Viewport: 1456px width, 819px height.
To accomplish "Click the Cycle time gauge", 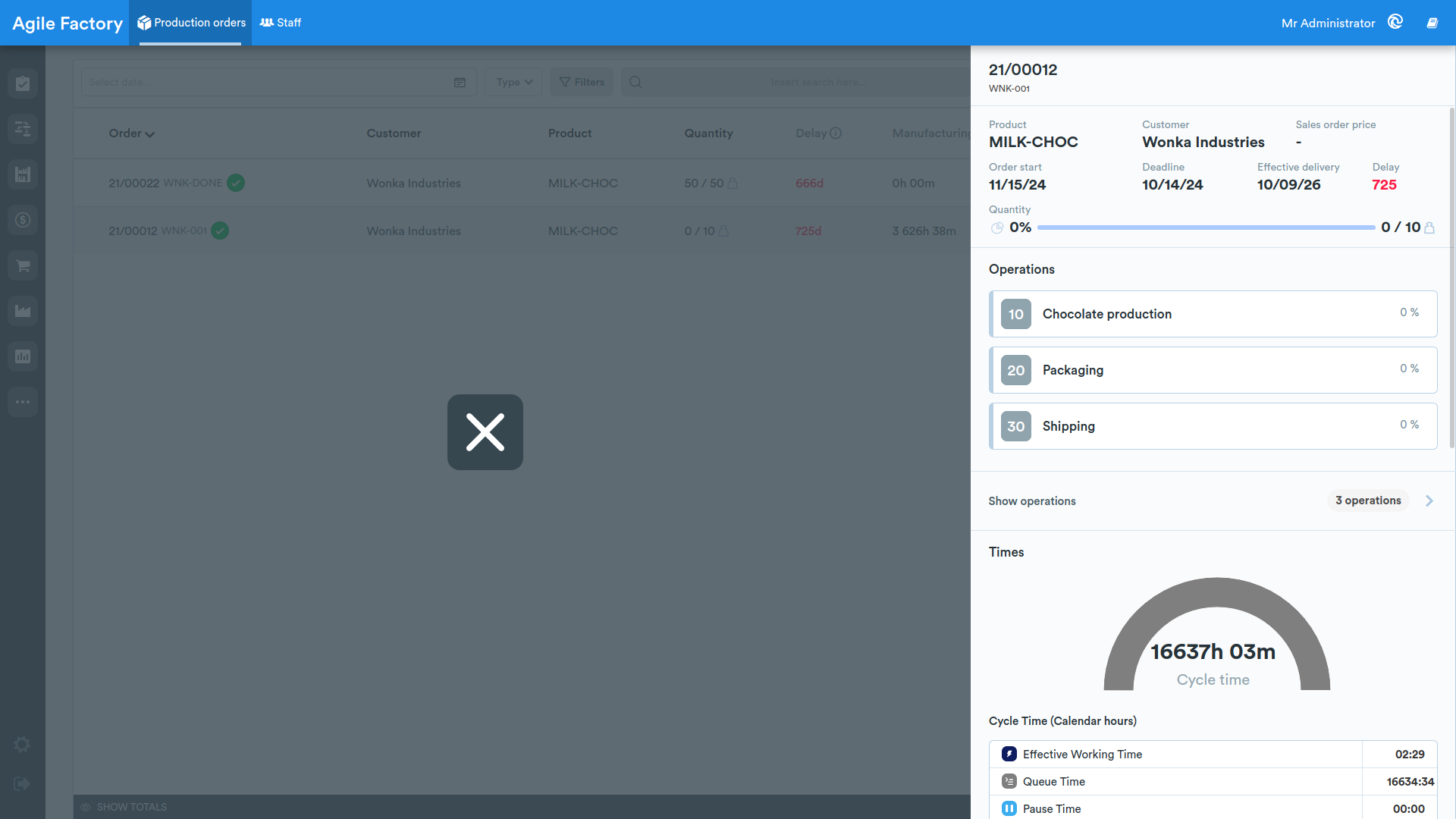I will [x=1216, y=634].
